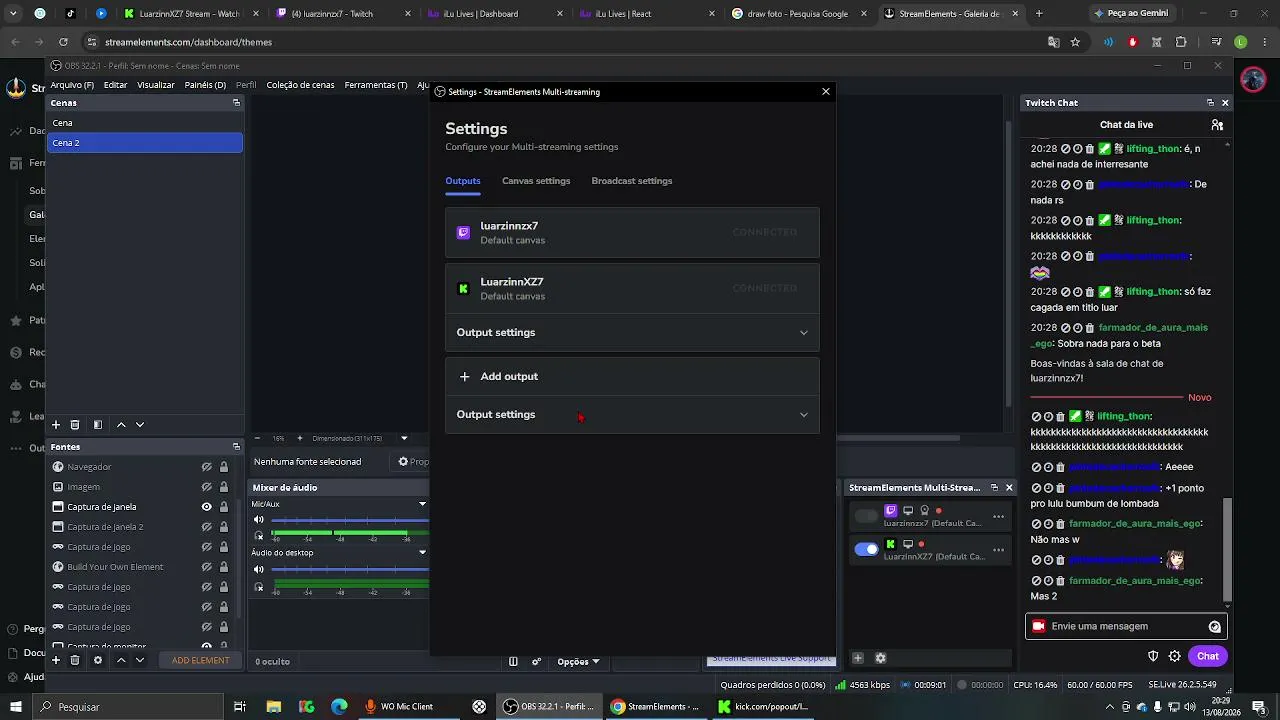Viewport: 1280px width, 720px height.
Task: Select the Outputs tab
Action: [463, 181]
